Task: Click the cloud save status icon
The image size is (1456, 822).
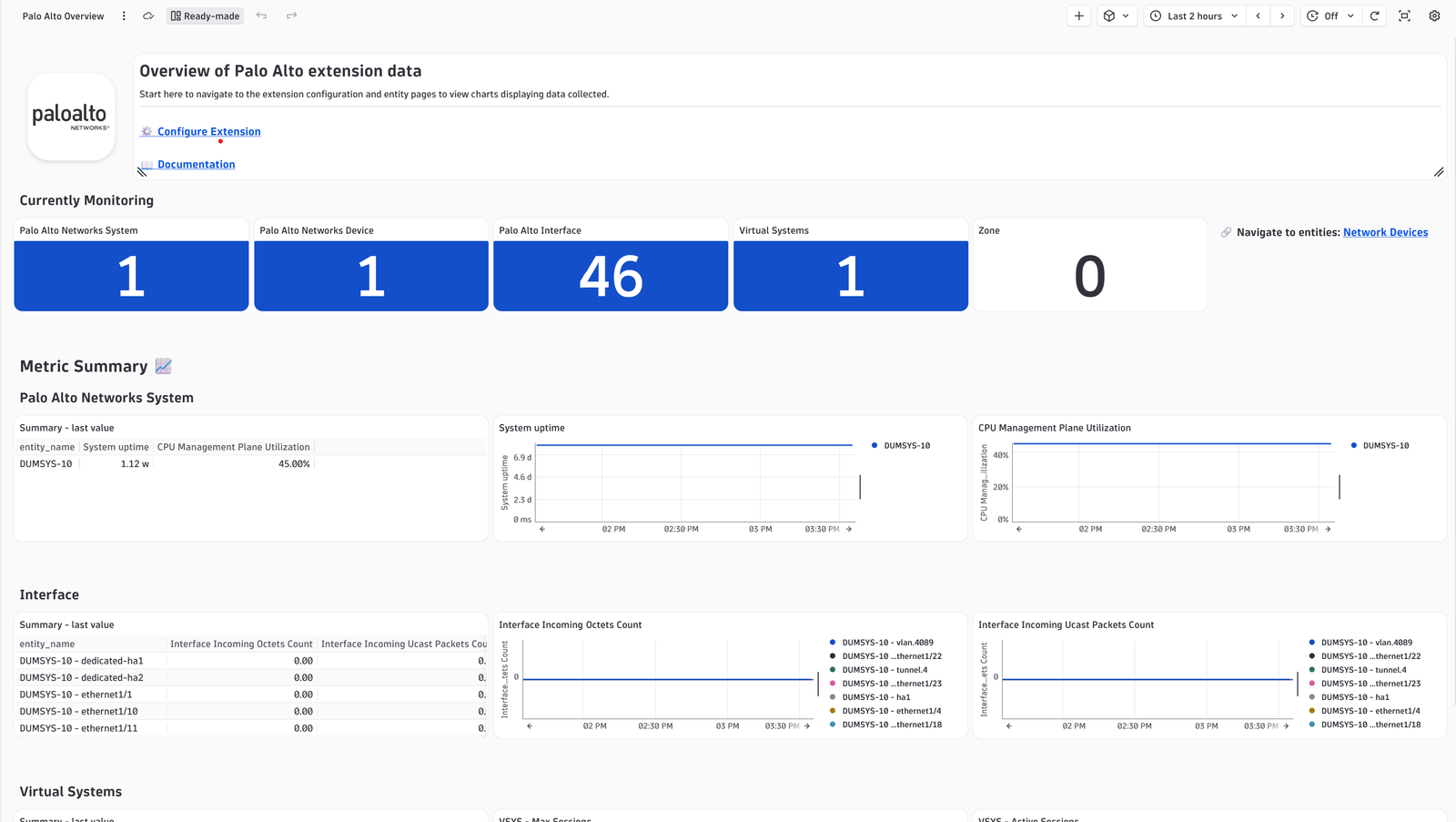Action: coord(148,15)
